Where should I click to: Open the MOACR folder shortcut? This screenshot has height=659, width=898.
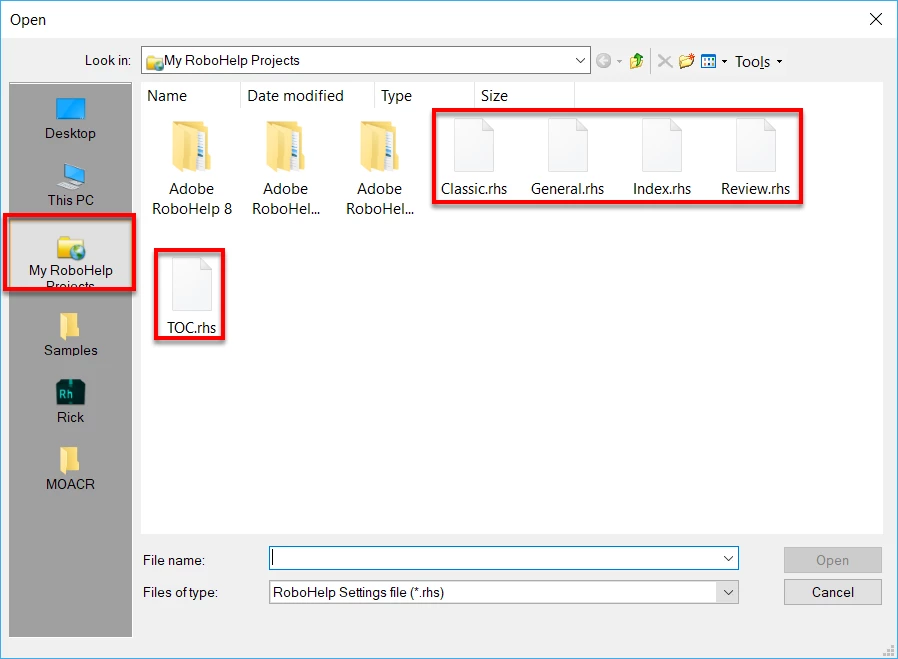pyautogui.click(x=70, y=468)
